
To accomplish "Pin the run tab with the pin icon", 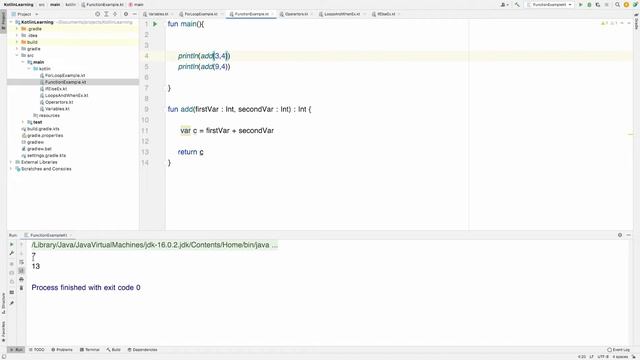I will [11, 303].
